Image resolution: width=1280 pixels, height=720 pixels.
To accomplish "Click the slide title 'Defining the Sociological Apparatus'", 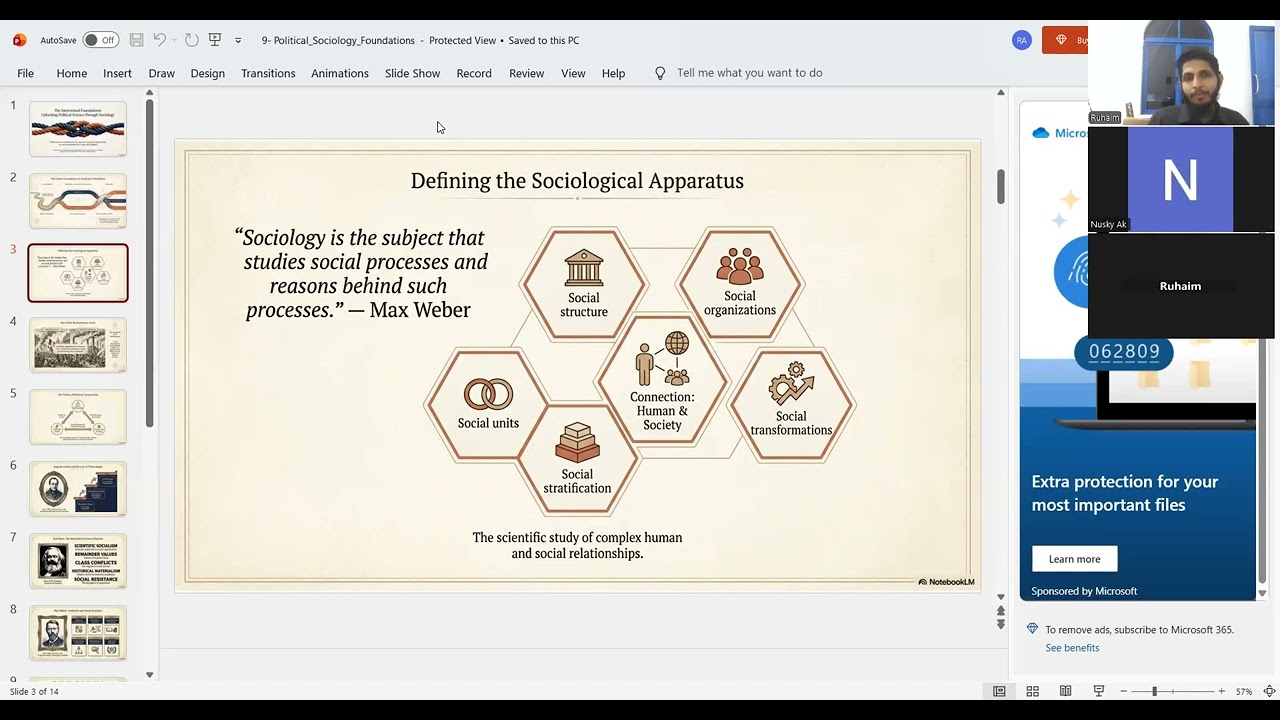I will tap(577, 181).
